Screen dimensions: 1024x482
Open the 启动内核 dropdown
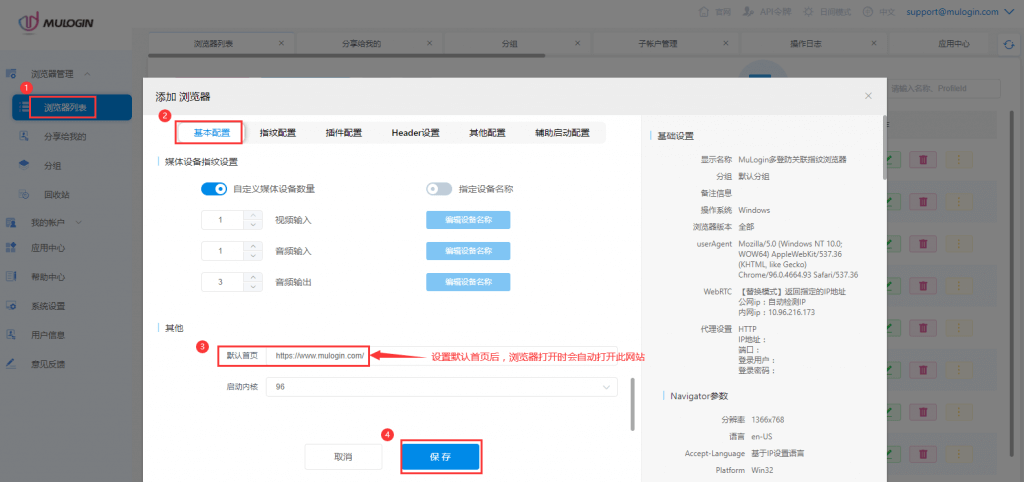click(441, 387)
